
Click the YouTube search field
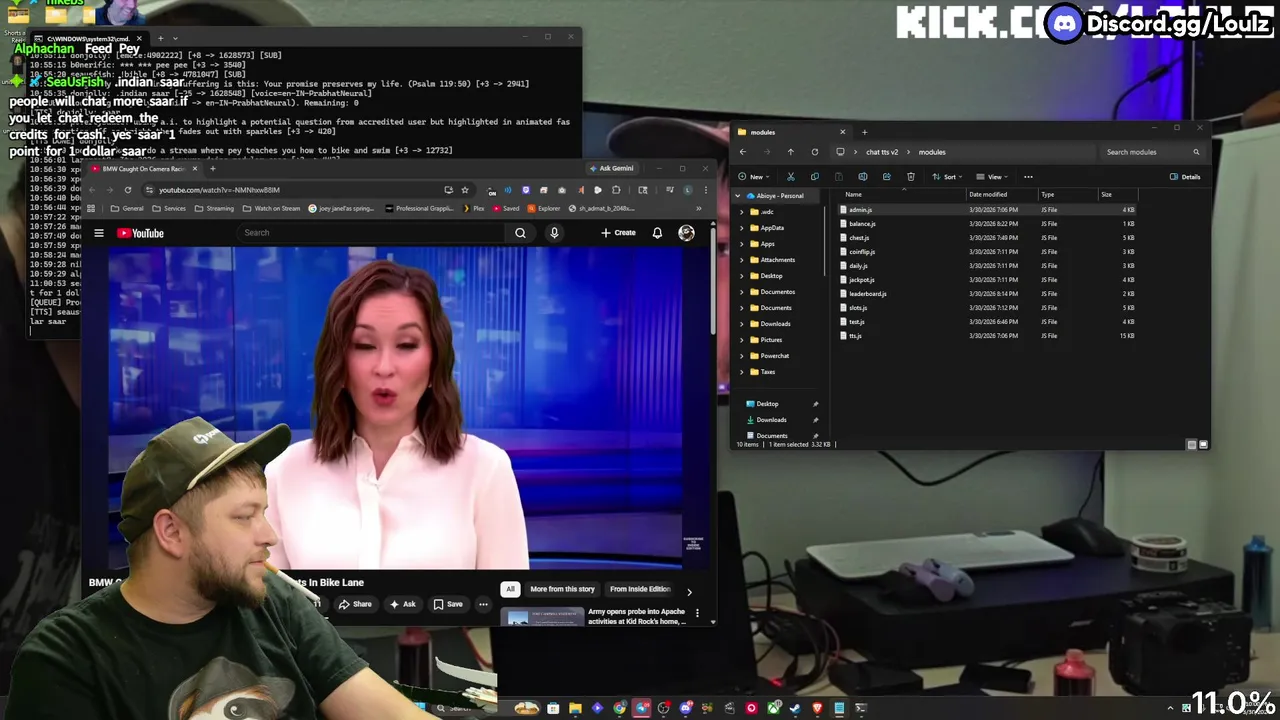370,233
